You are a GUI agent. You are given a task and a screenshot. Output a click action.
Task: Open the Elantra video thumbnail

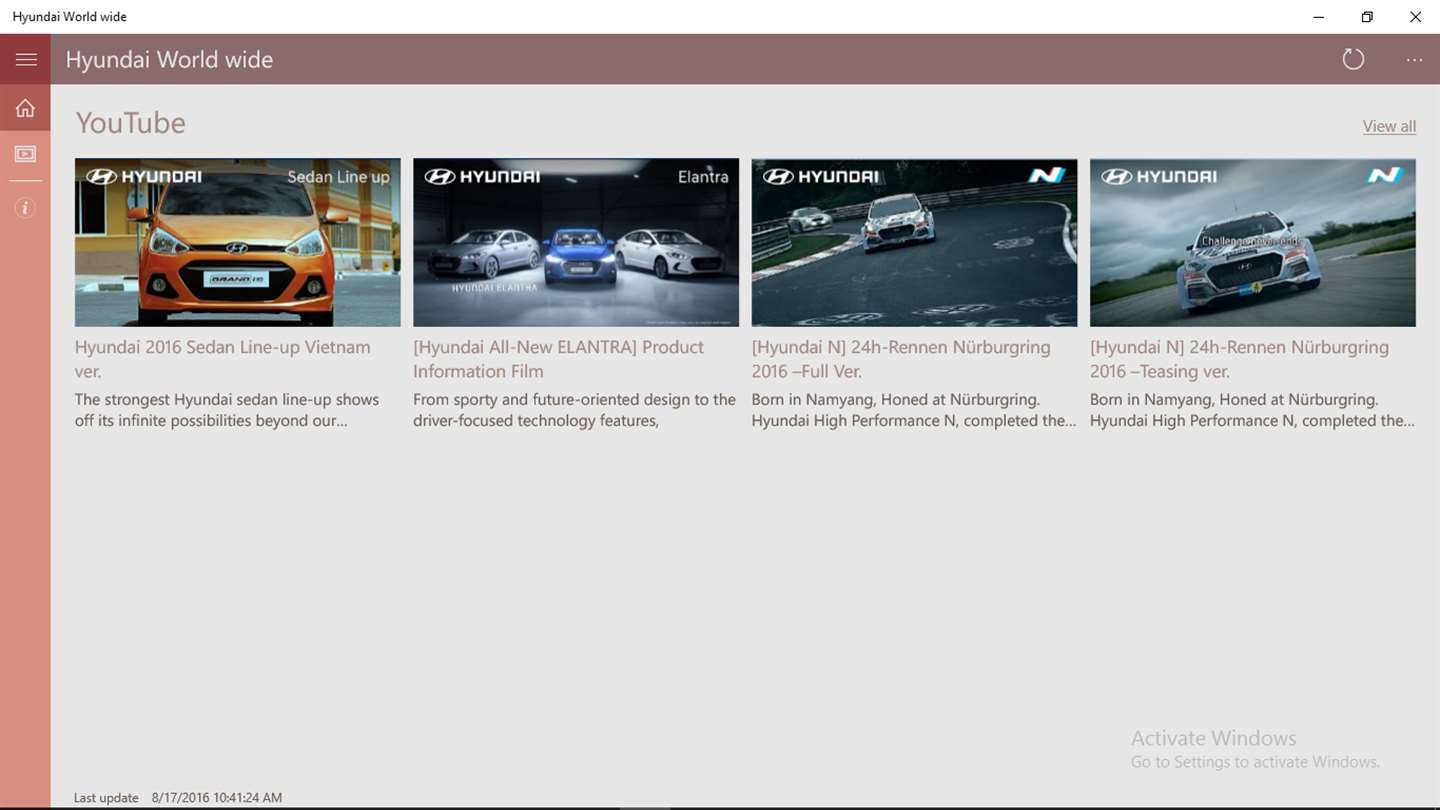coord(576,242)
